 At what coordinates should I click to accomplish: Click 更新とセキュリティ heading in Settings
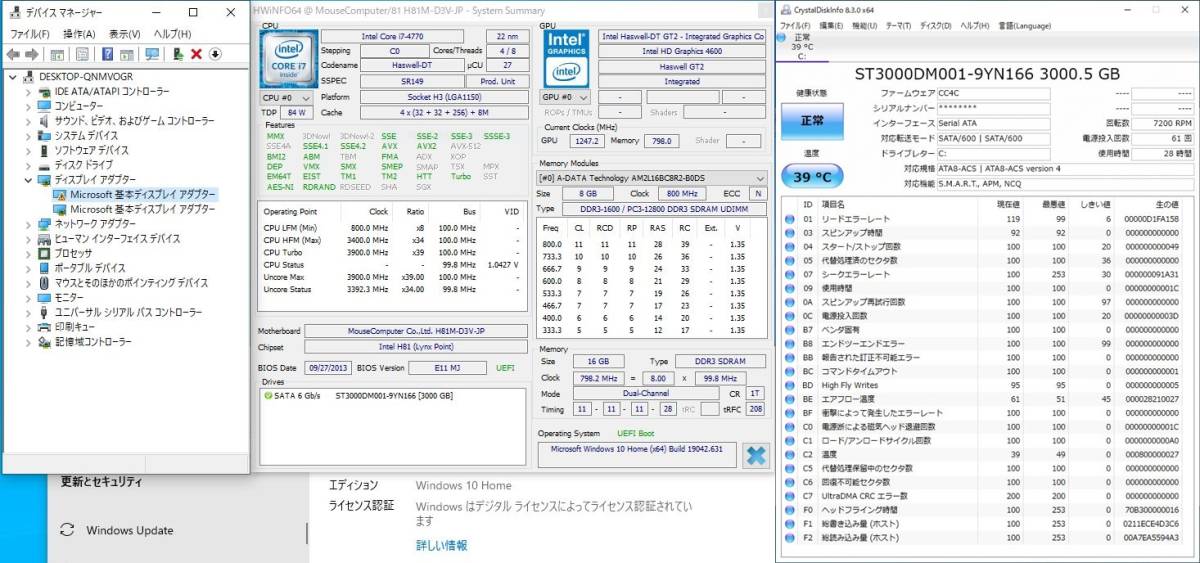[101, 481]
